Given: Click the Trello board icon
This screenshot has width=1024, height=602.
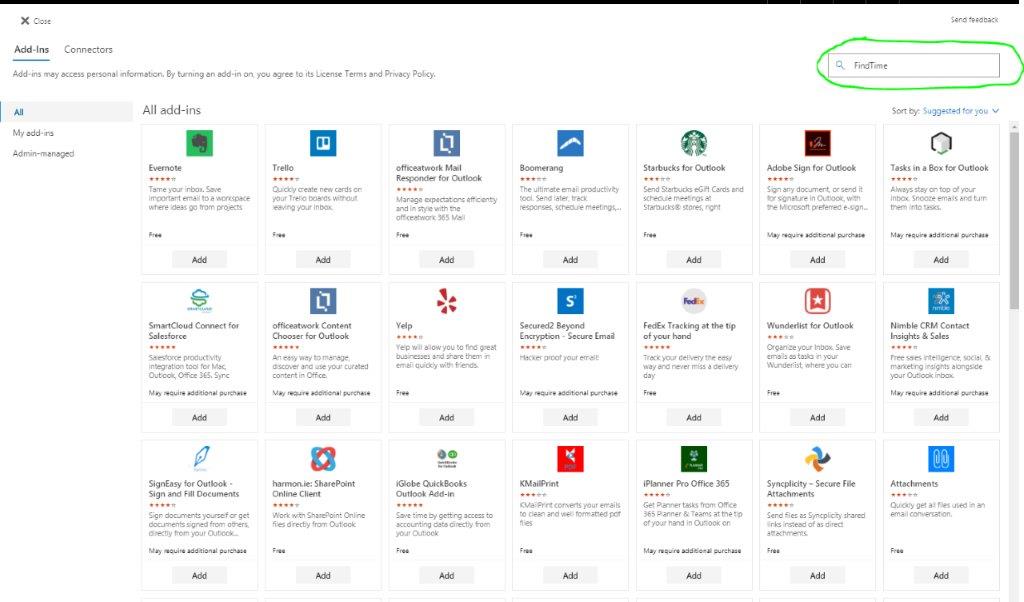Looking at the screenshot, I should 323,143.
